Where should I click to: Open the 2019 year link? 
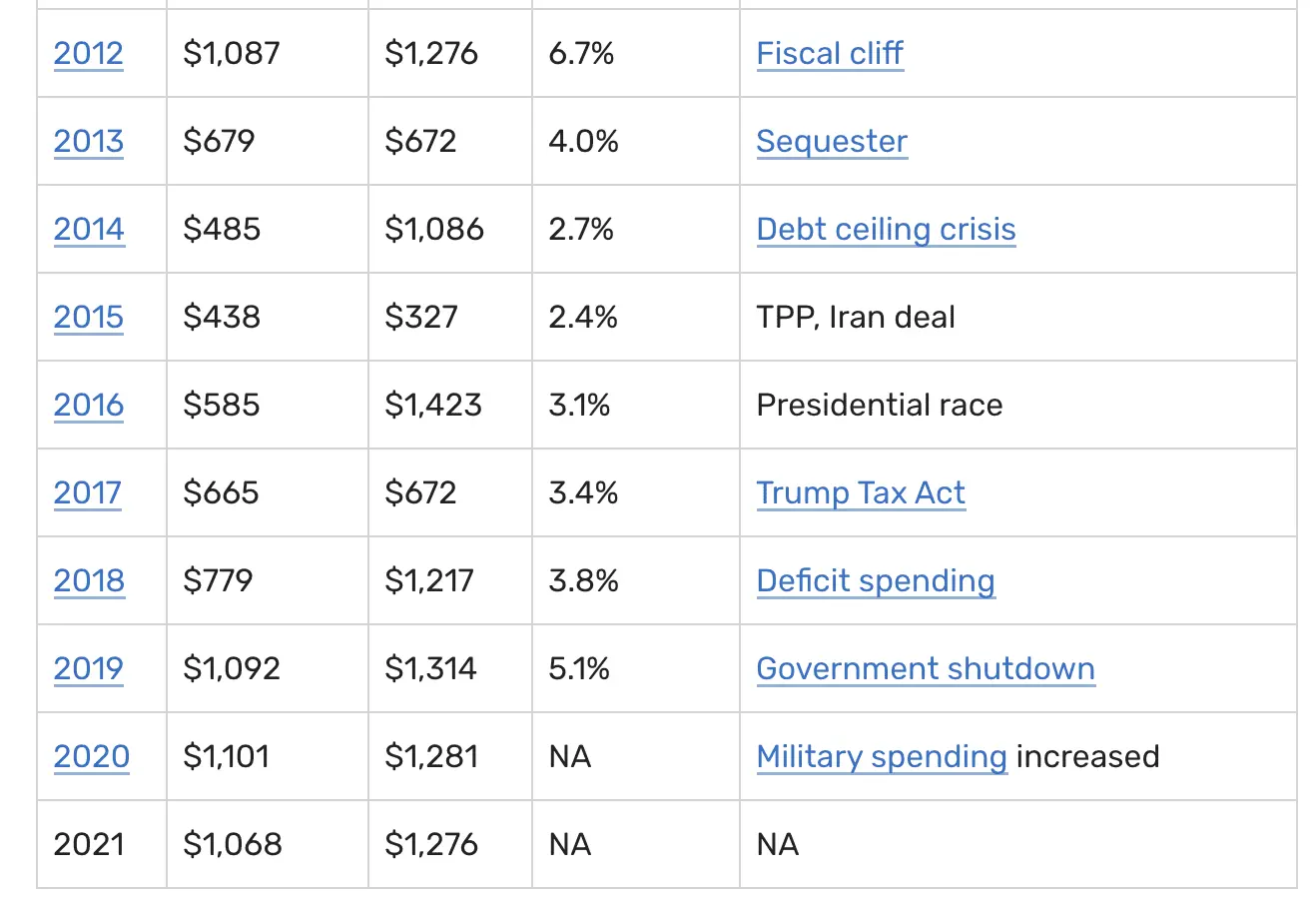click(x=88, y=669)
